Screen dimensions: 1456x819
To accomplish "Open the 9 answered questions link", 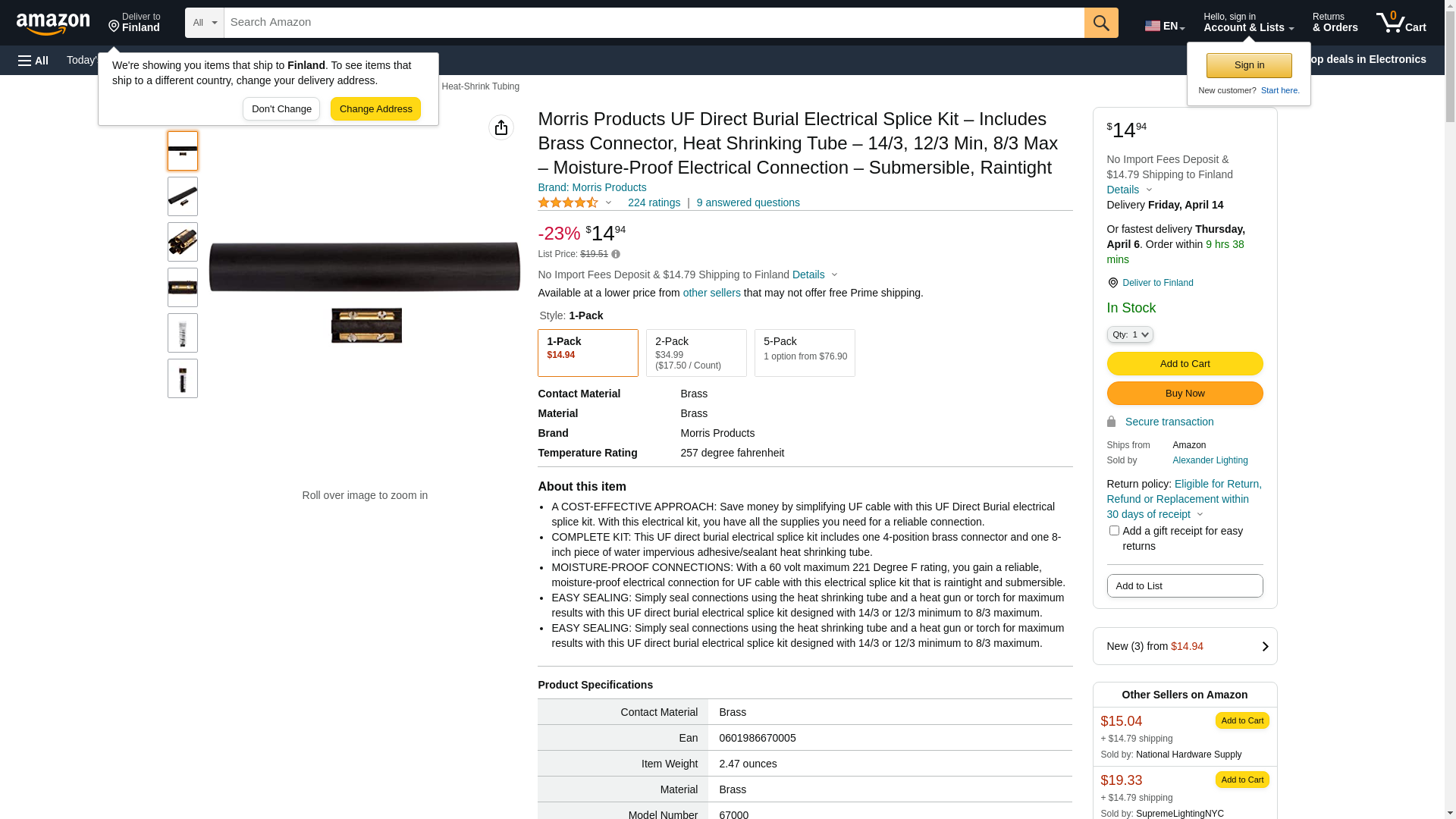I will [748, 203].
